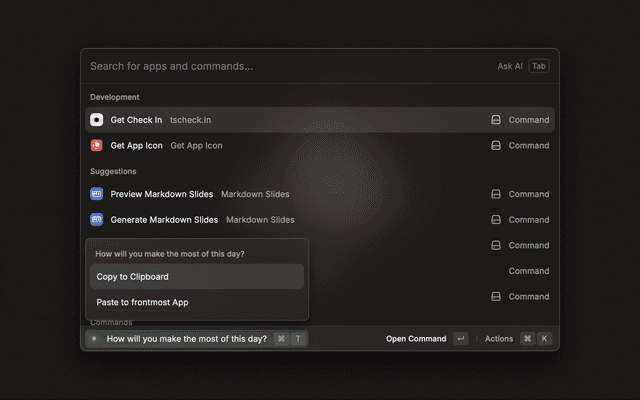Open the Actions menu in bottom bar
The height and width of the screenshot is (400, 640).
point(499,339)
